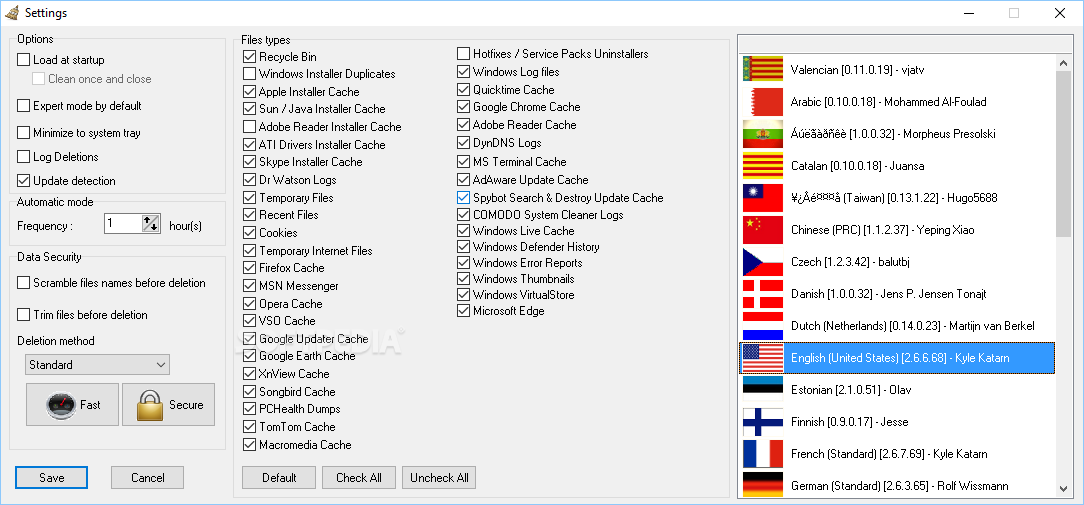This screenshot has height=505, width=1084.
Task: Select English (United States) language entry
Action: coord(897,358)
